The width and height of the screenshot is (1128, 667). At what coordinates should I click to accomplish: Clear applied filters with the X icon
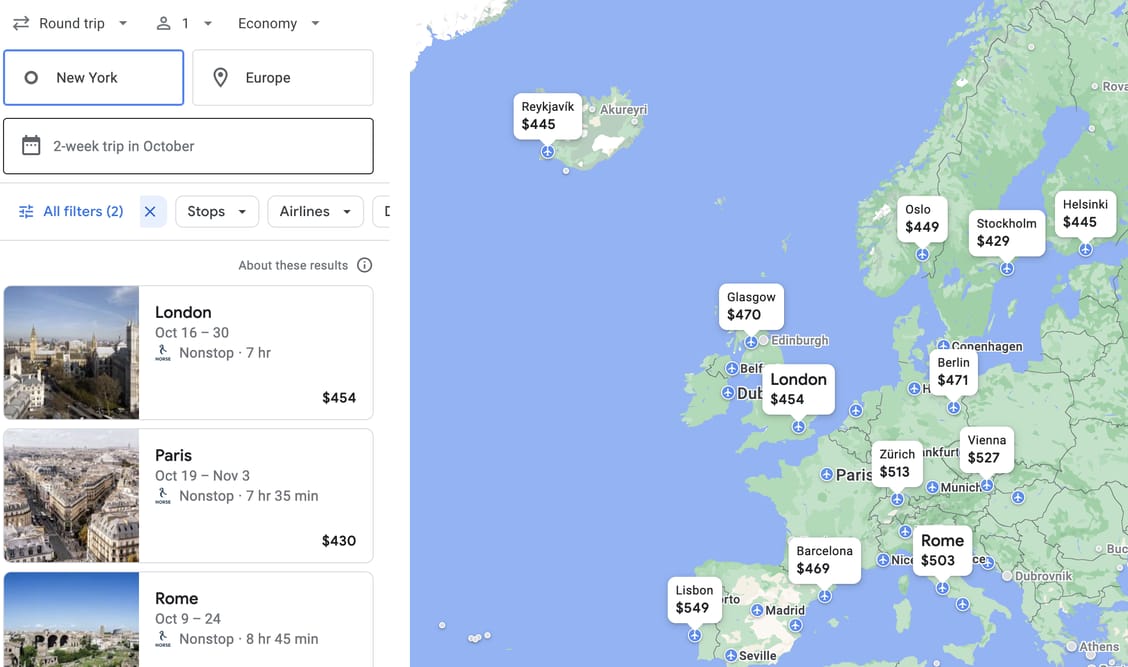pos(150,211)
